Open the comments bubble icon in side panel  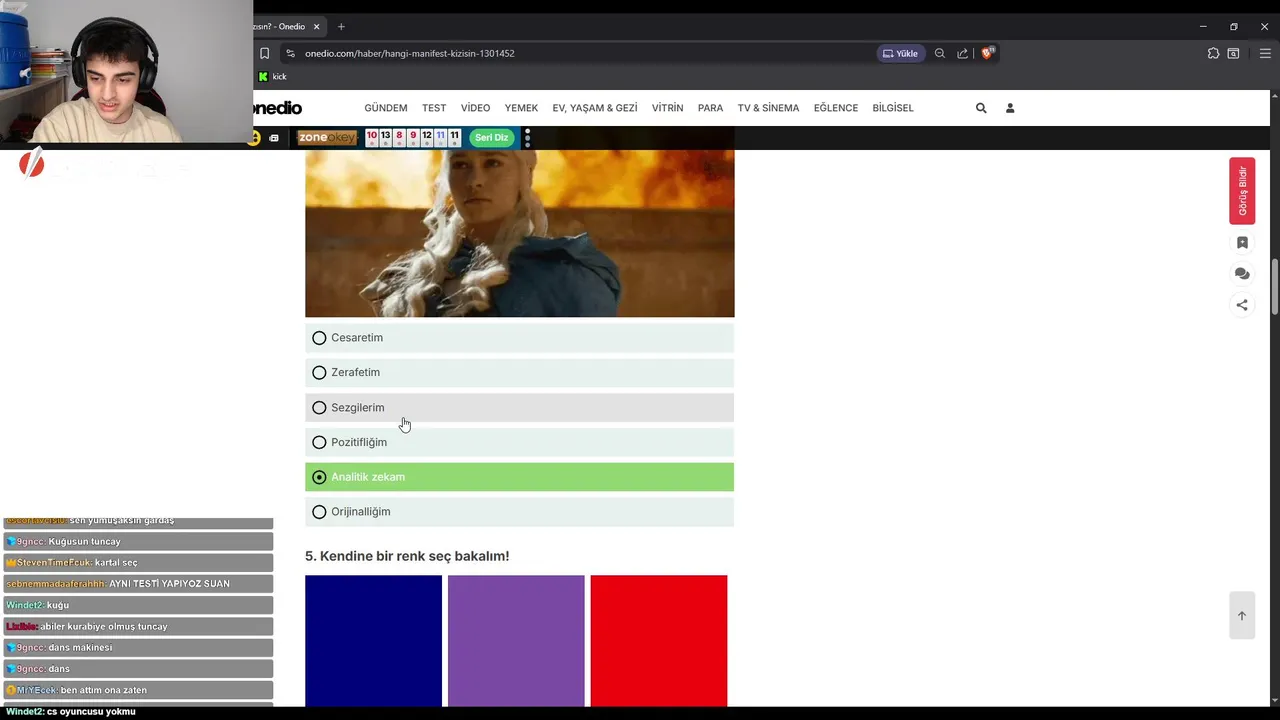(1242, 274)
